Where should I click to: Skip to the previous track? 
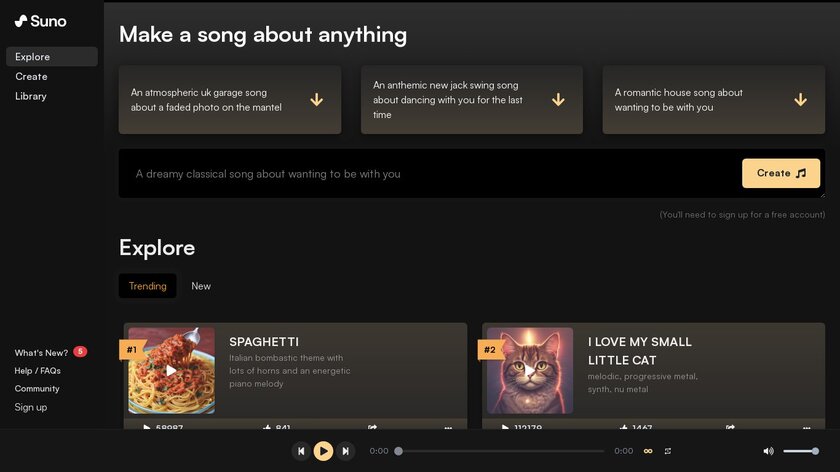[301, 451]
